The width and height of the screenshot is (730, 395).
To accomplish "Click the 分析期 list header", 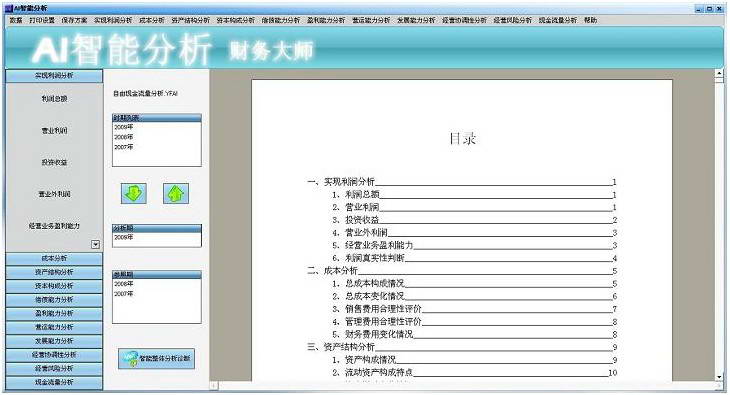I will coord(157,228).
